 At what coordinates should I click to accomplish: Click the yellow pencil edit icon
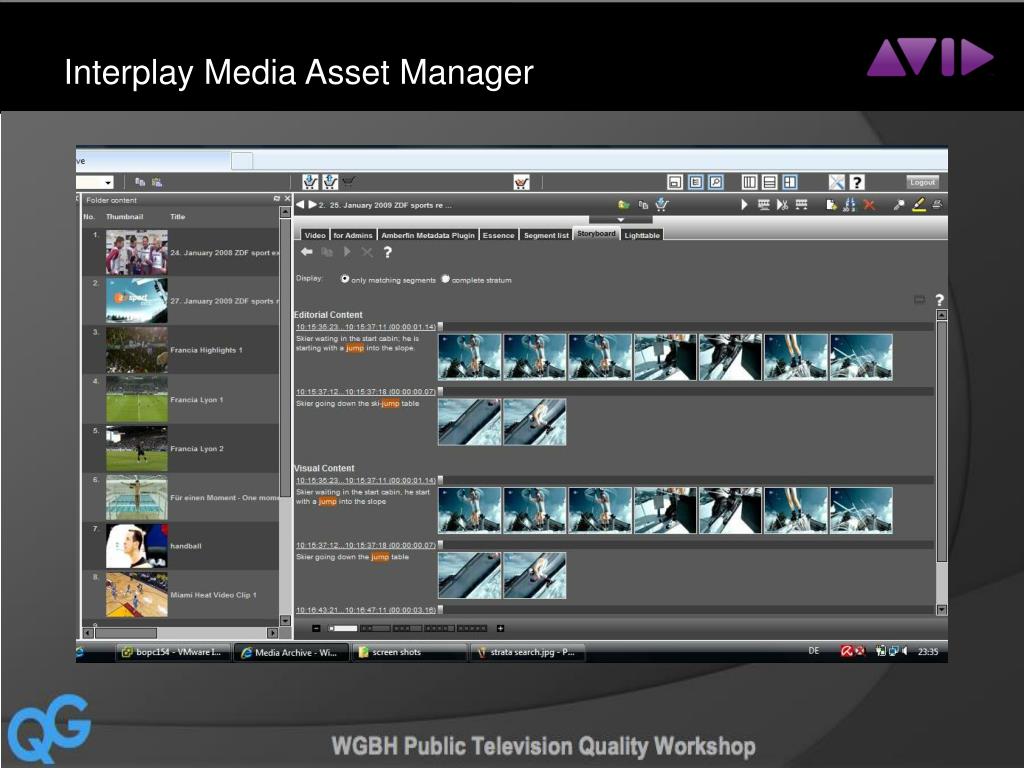point(919,204)
